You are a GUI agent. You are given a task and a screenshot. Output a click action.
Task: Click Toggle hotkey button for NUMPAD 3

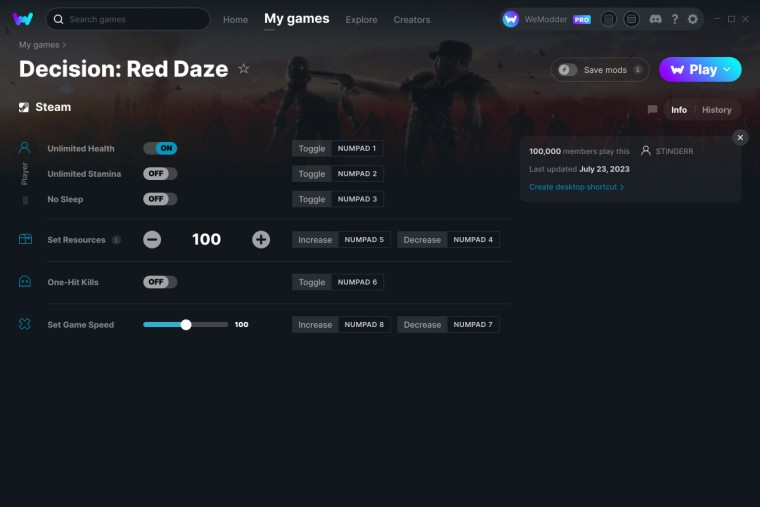[338, 199]
